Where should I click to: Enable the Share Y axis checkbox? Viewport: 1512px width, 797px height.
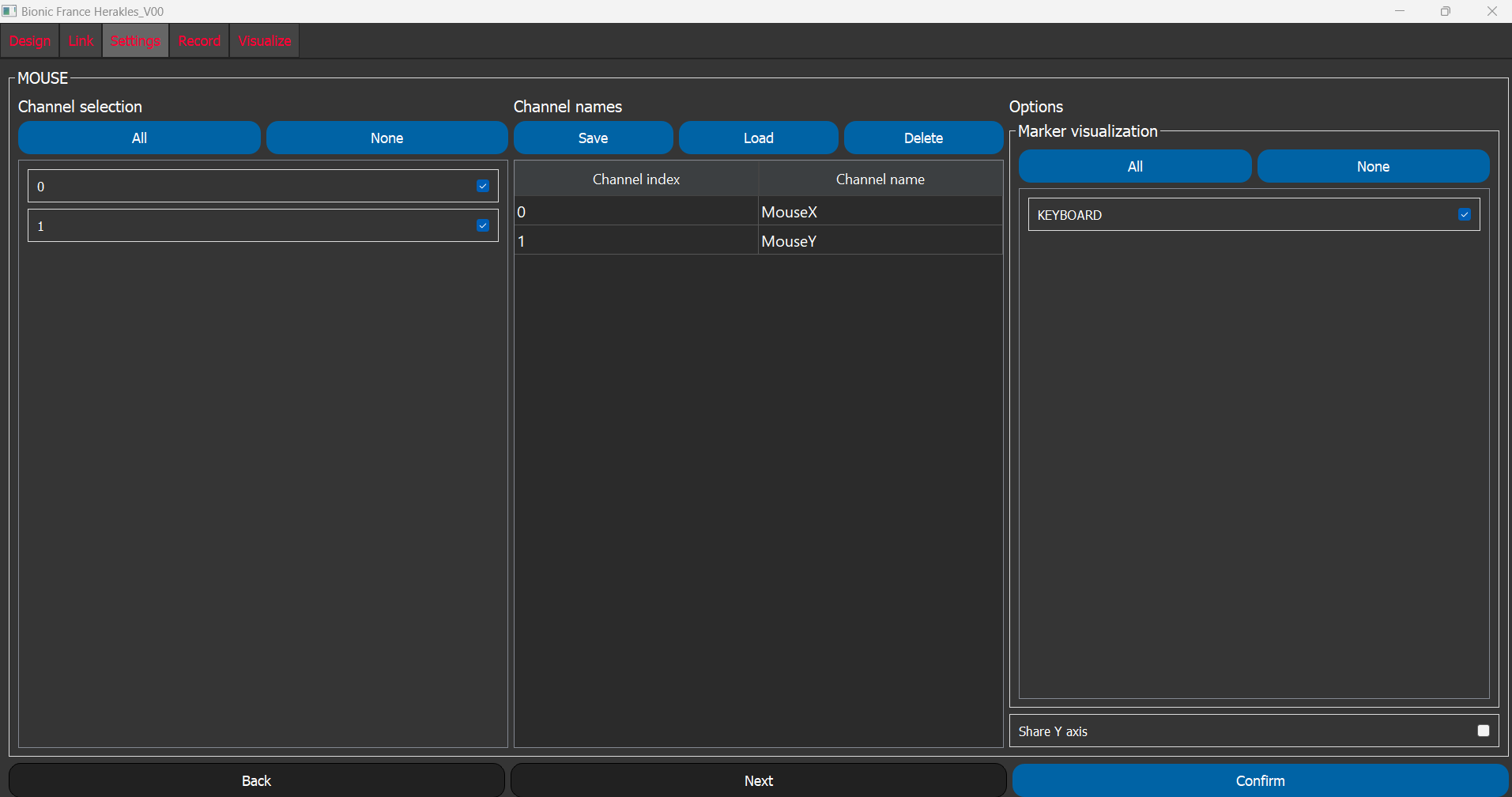pos(1484,731)
